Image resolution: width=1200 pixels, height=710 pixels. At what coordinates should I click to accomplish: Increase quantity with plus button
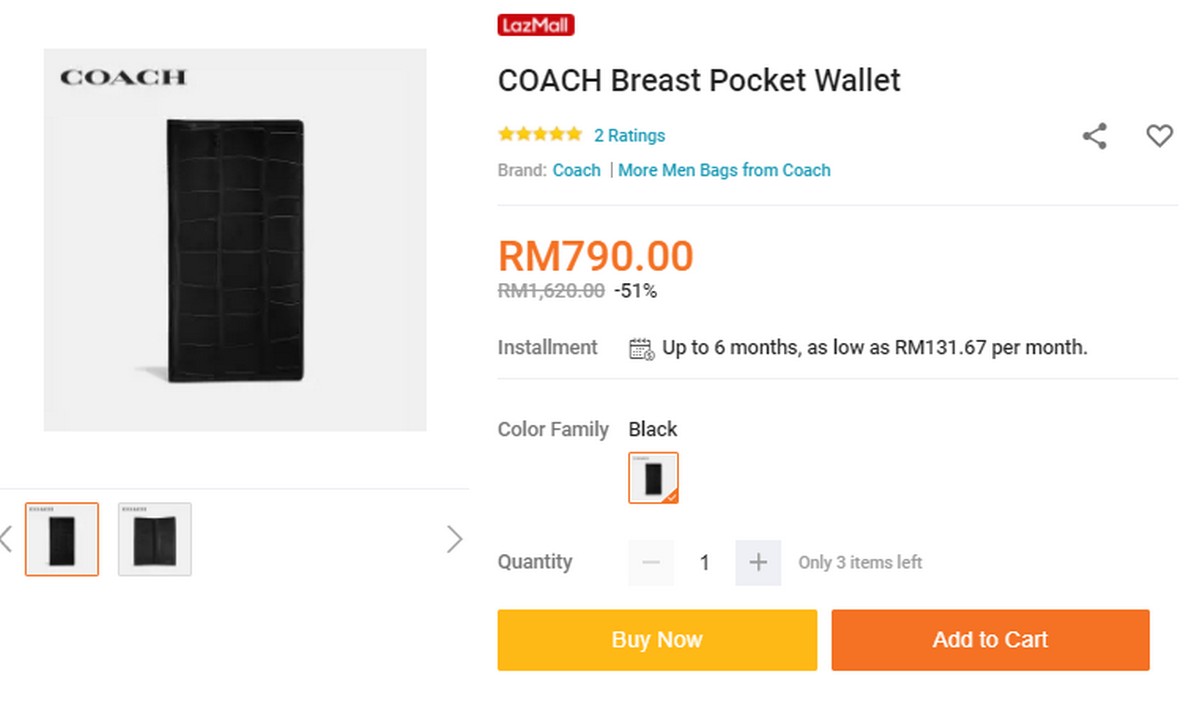(758, 563)
